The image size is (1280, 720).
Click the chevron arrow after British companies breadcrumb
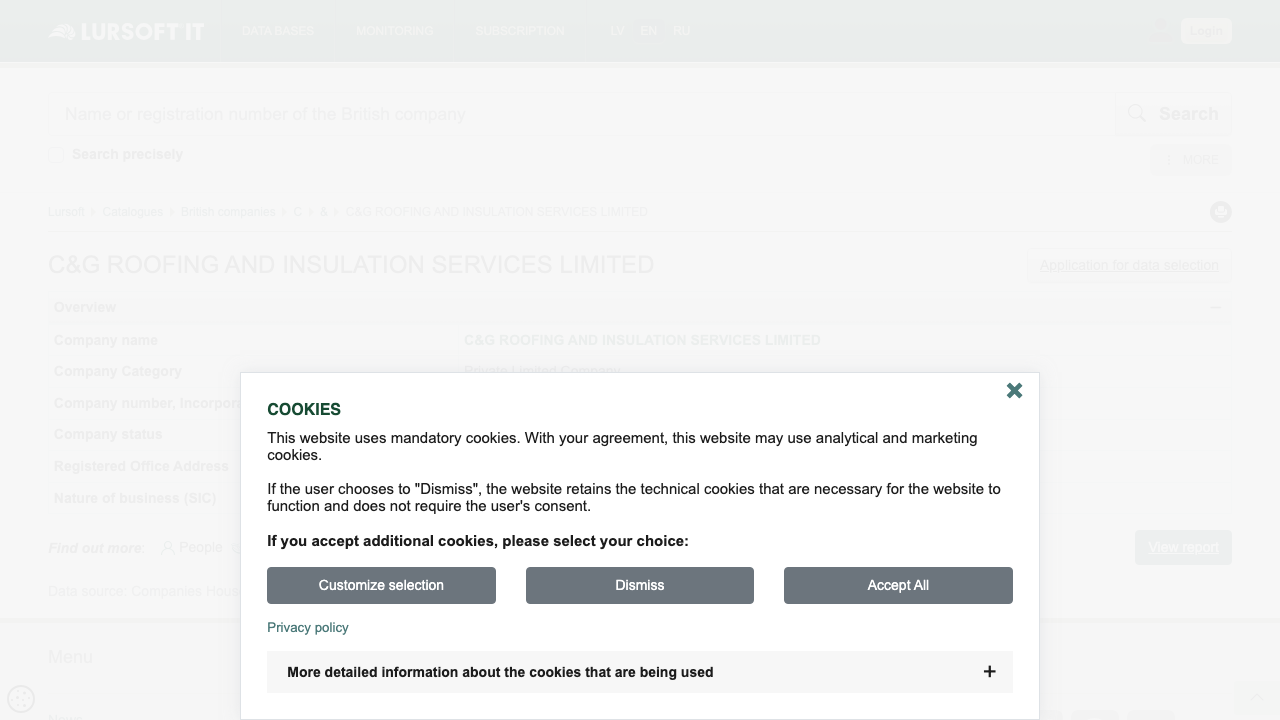pyautogui.click(x=285, y=211)
